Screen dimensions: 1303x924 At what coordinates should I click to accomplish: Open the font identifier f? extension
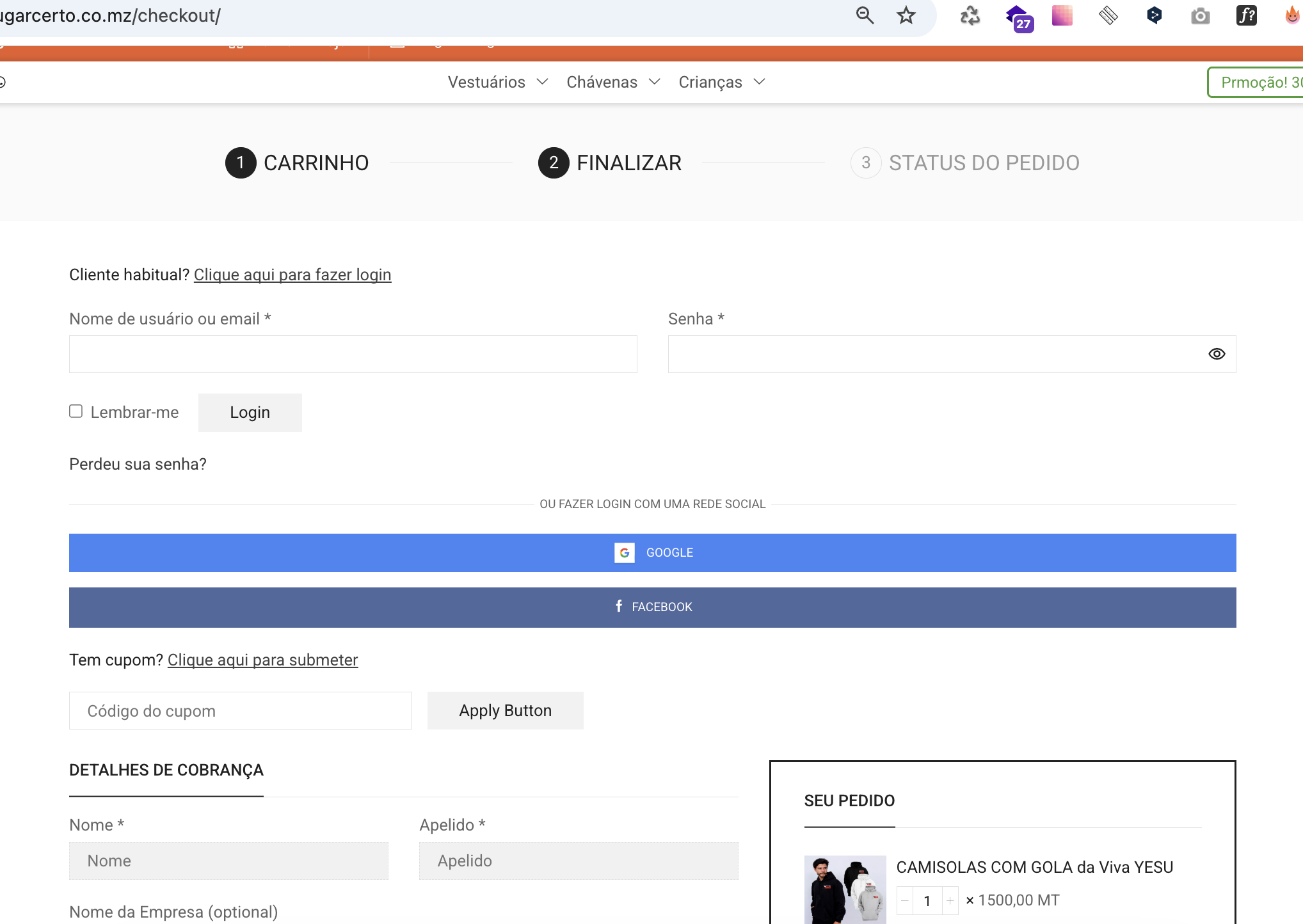point(1246,15)
